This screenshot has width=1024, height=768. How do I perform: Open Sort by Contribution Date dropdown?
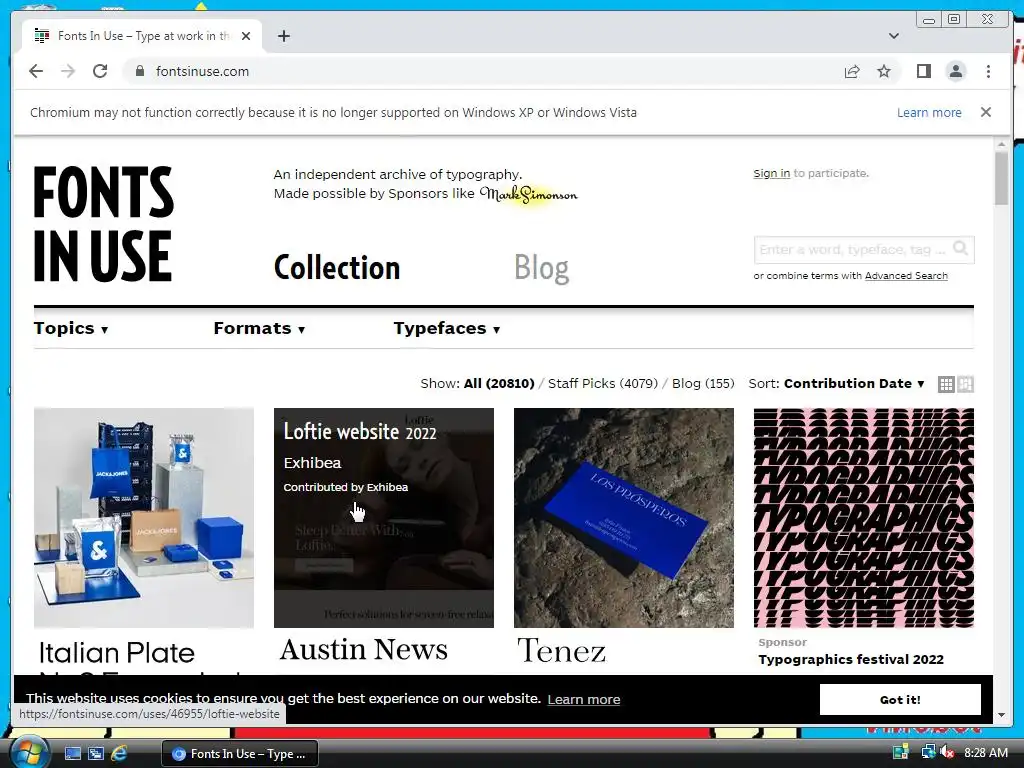[x=854, y=383]
